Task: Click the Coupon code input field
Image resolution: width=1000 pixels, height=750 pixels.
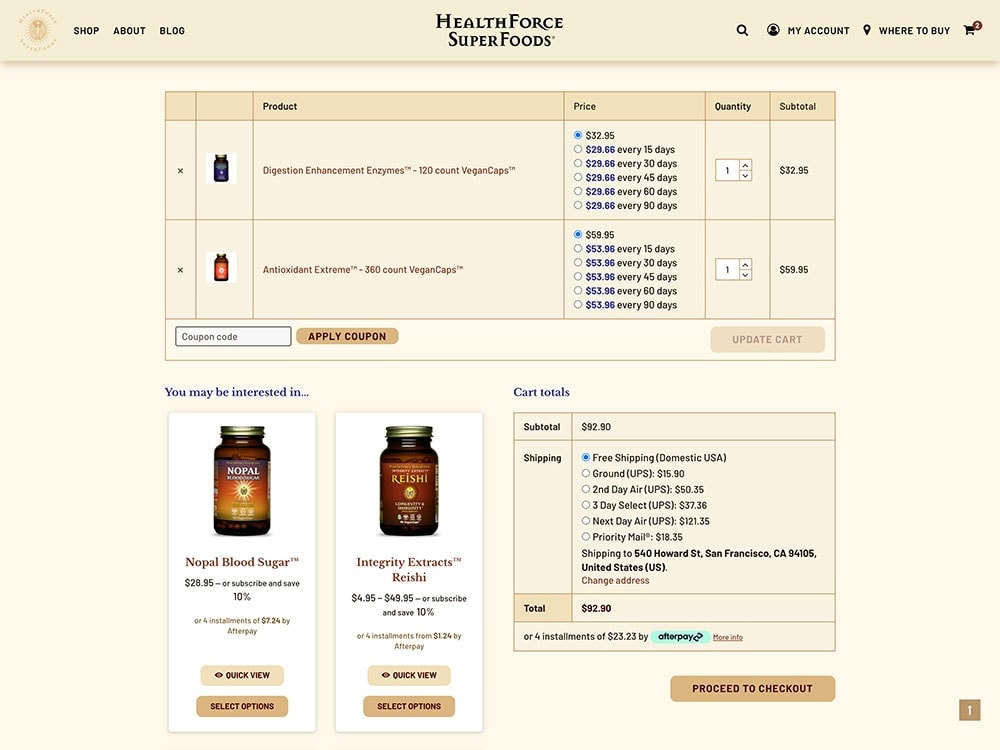Action: click(233, 337)
